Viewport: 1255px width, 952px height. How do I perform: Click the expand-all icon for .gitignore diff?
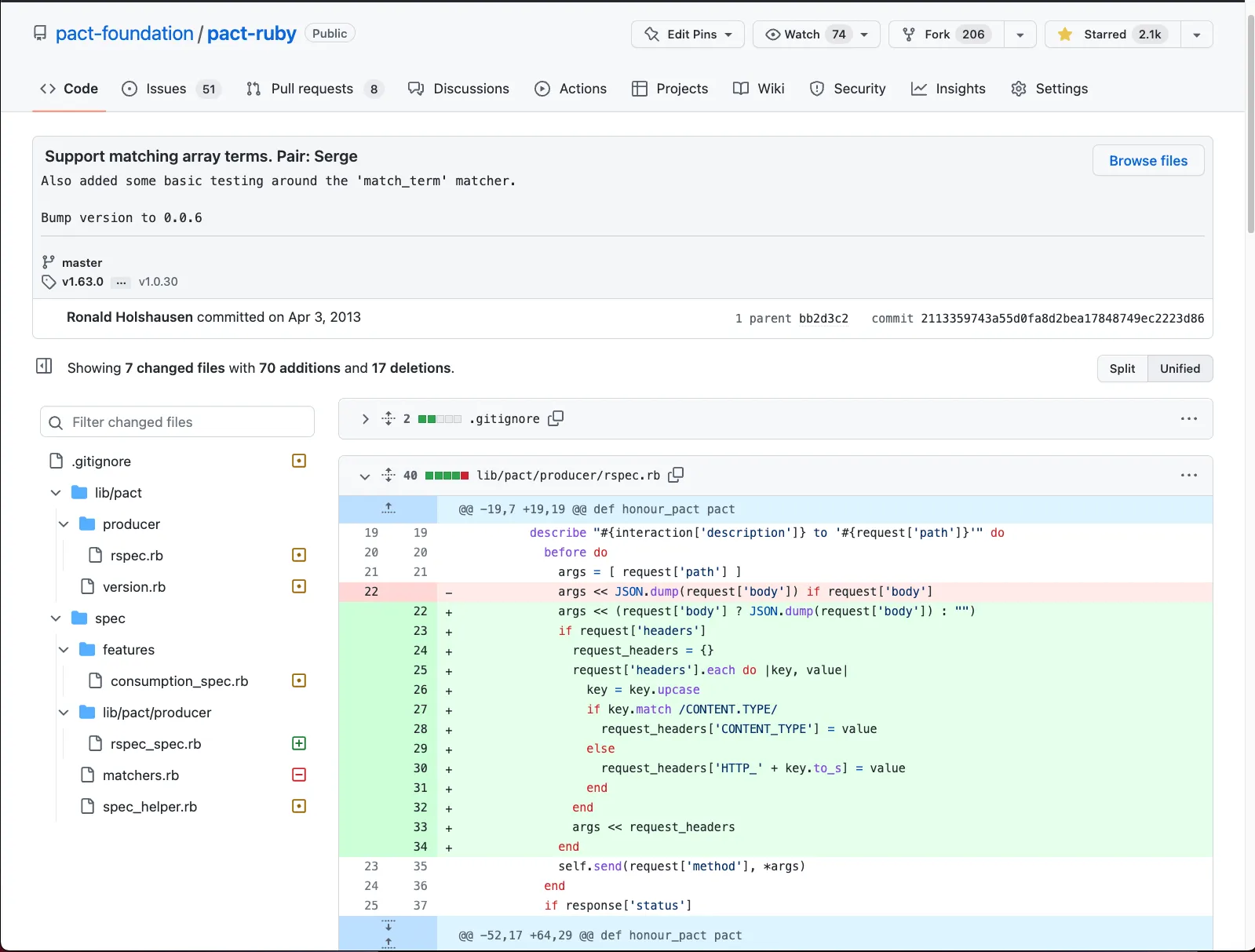coord(389,418)
